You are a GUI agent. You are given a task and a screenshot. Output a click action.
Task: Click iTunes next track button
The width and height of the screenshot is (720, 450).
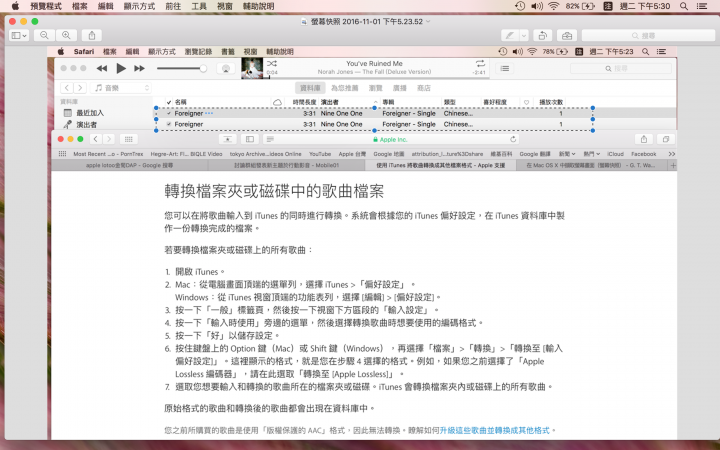[139, 68]
